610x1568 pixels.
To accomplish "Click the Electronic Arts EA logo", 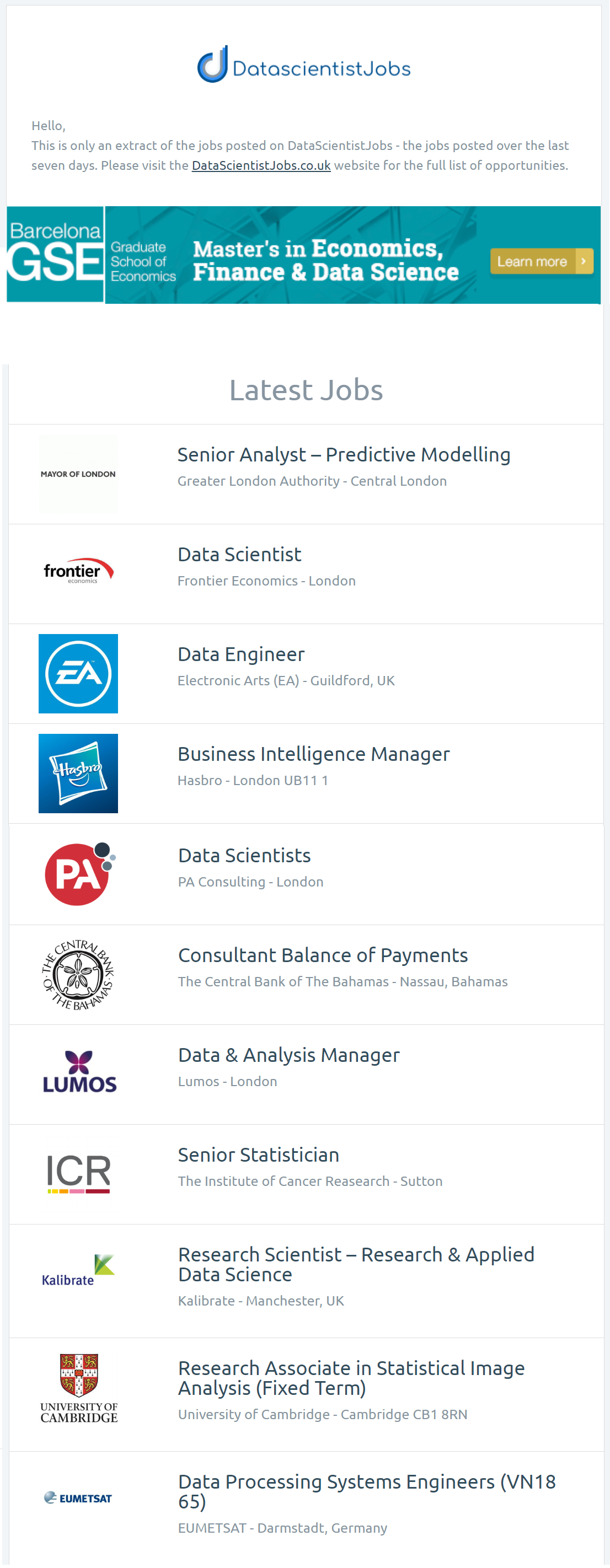I will [78, 674].
